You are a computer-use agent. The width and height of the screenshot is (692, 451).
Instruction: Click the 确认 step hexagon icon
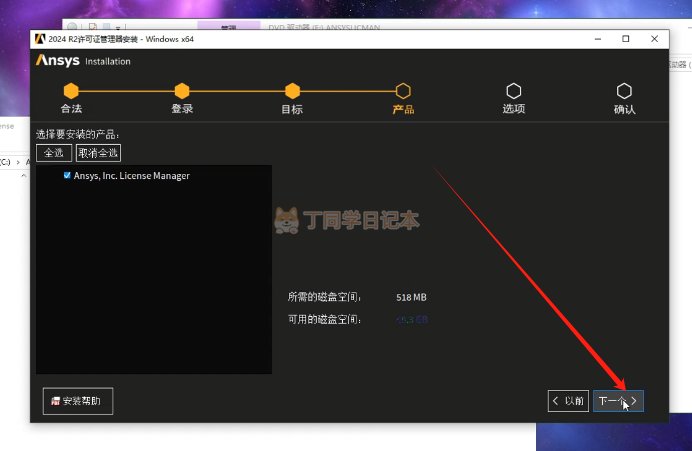coord(624,91)
